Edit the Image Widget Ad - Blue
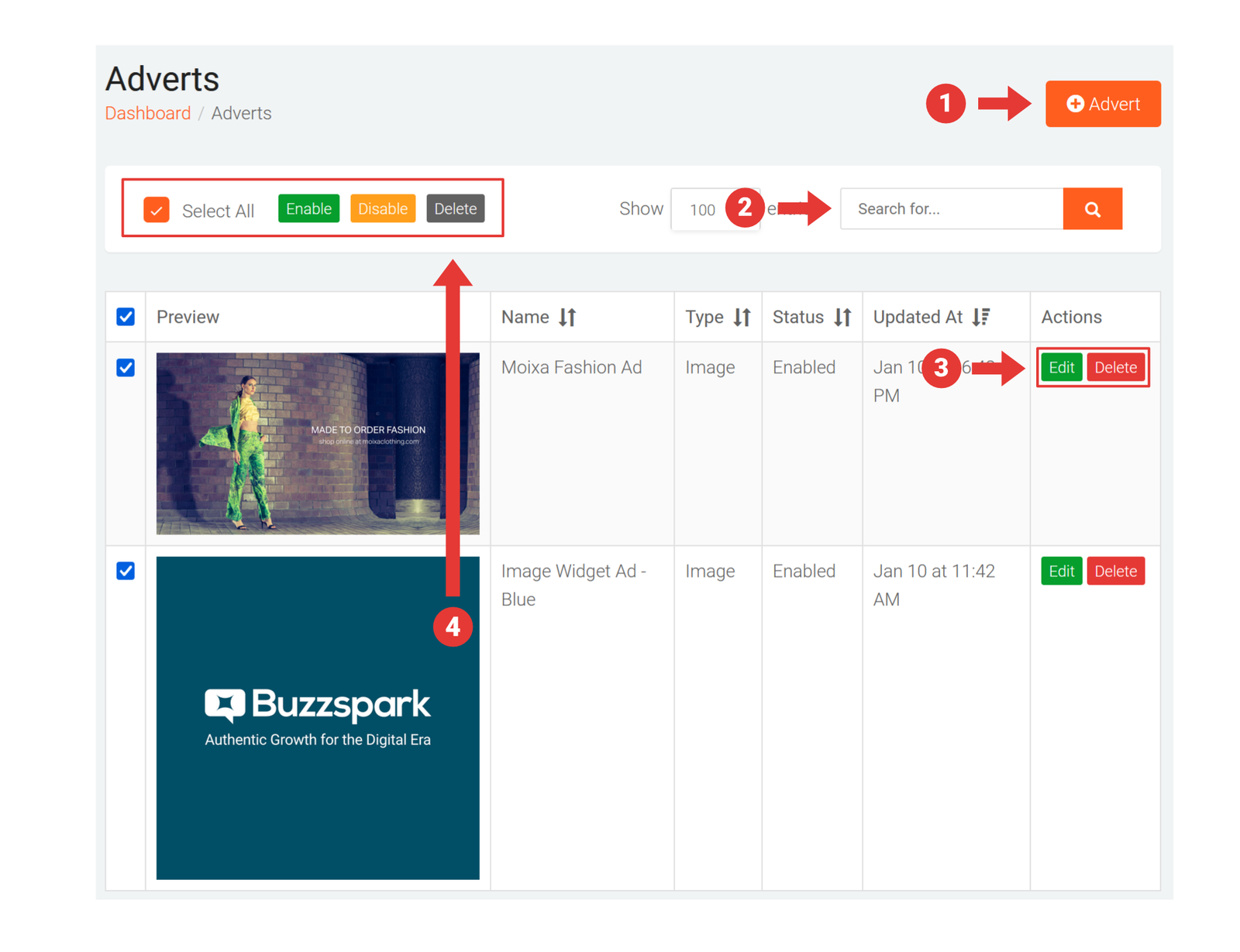1240x952 pixels. click(x=1060, y=572)
